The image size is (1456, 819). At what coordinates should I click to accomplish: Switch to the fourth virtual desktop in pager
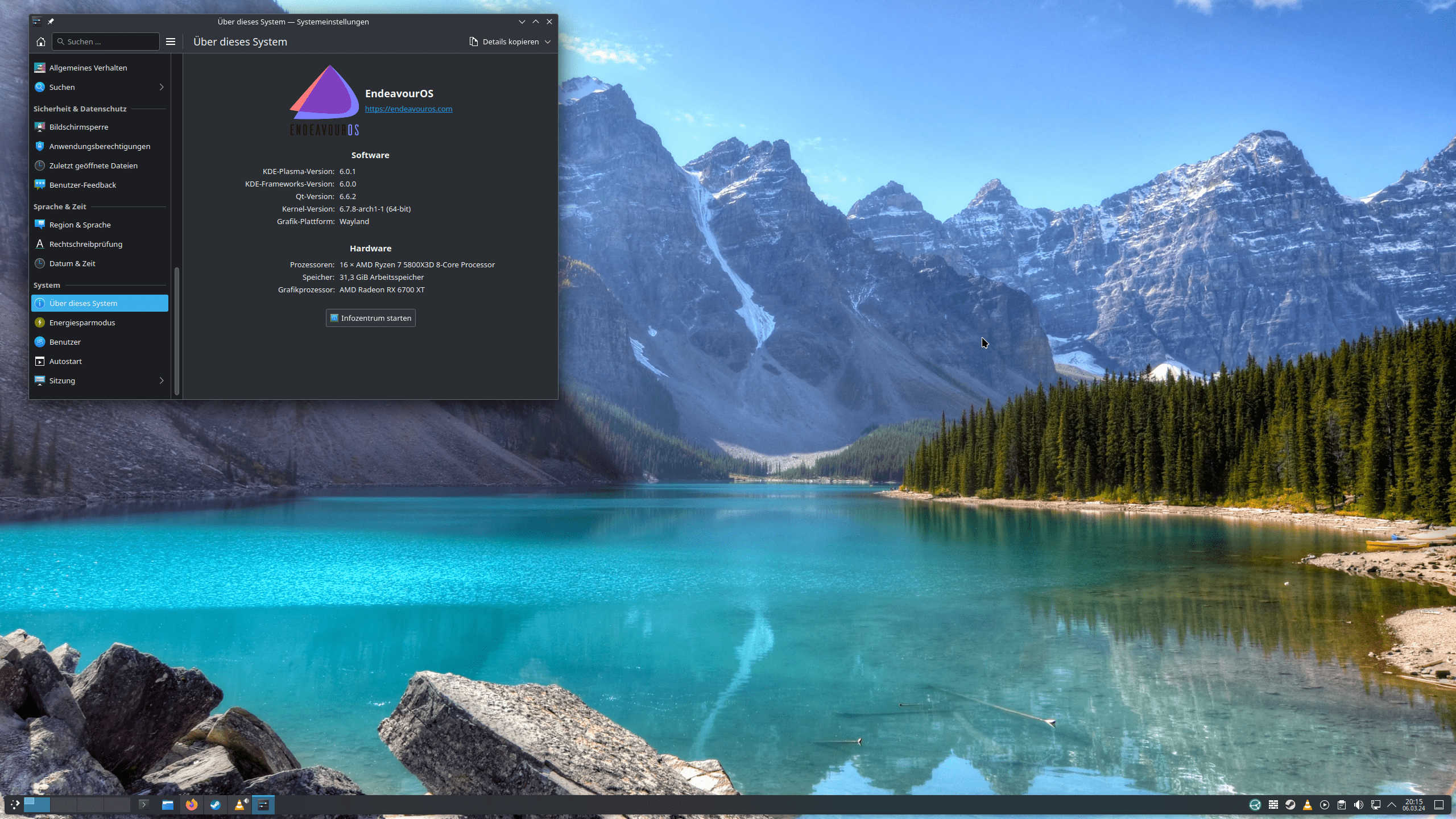[x=117, y=804]
